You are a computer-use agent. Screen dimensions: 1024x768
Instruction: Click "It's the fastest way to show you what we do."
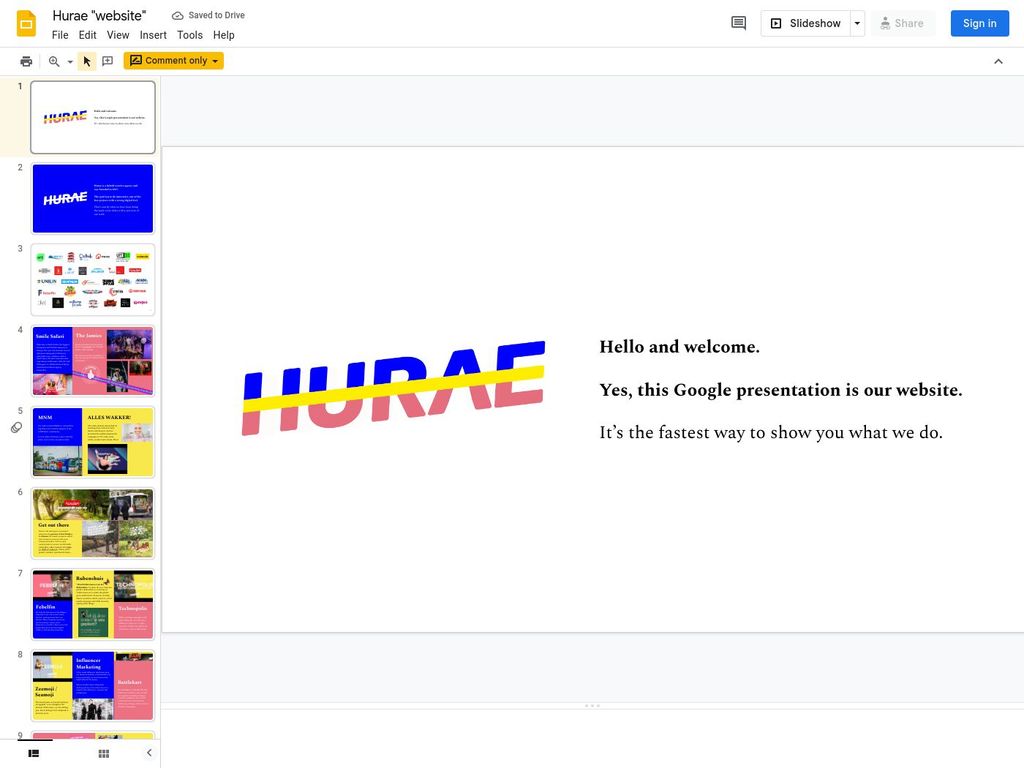771,432
